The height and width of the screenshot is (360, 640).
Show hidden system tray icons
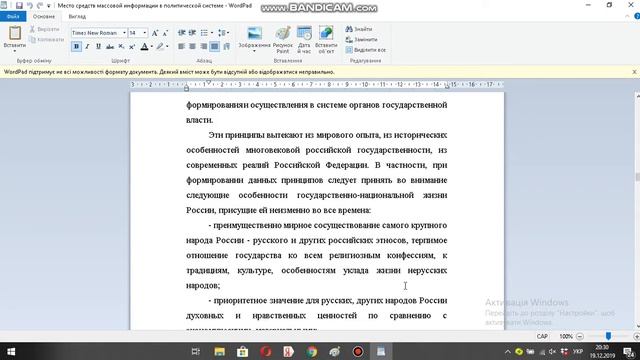click(x=507, y=351)
